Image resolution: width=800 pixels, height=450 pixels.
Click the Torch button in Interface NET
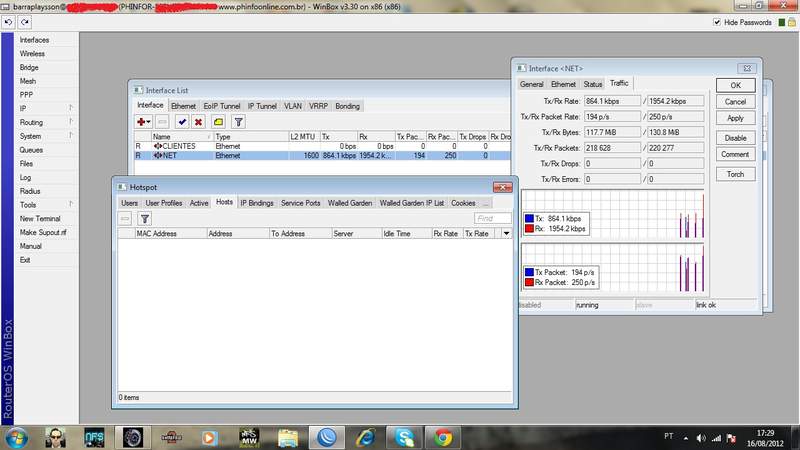coord(735,174)
